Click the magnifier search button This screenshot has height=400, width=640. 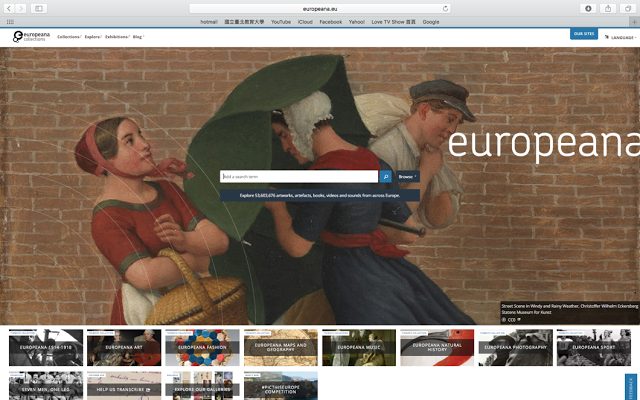click(386, 177)
